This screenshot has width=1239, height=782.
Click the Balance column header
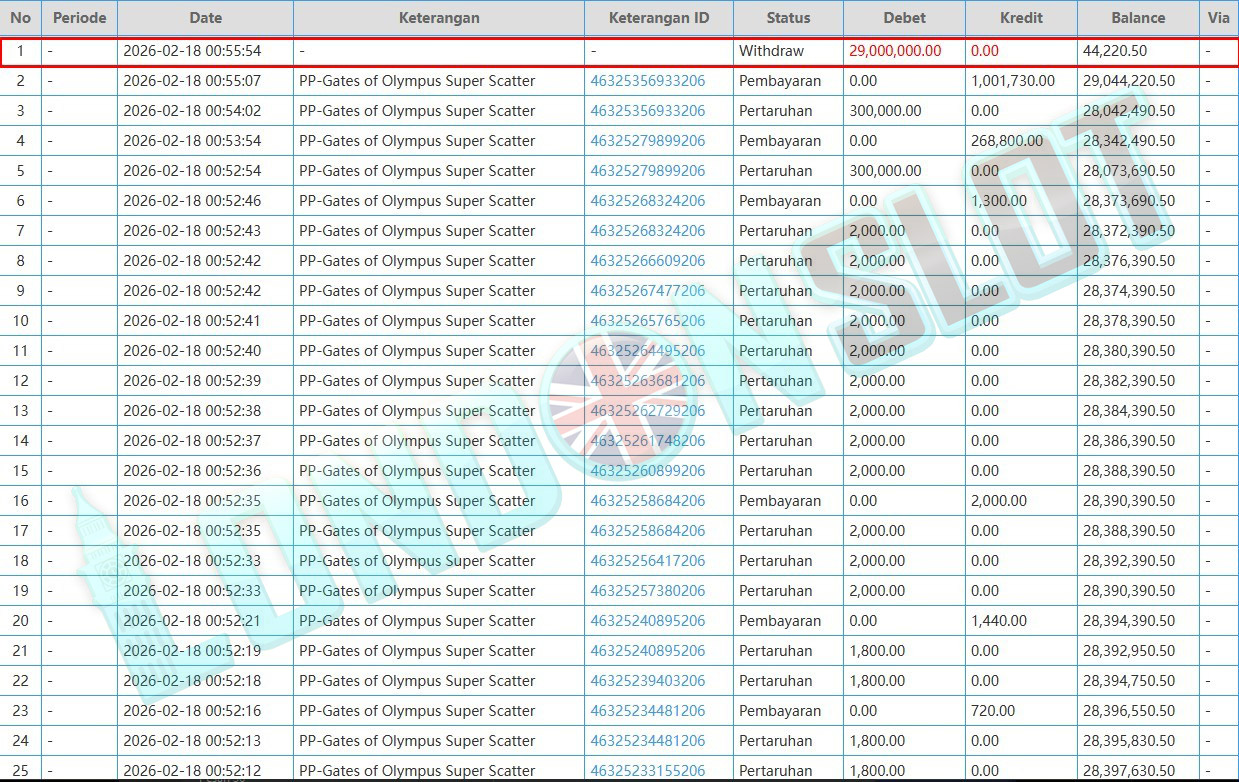[1138, 18]
